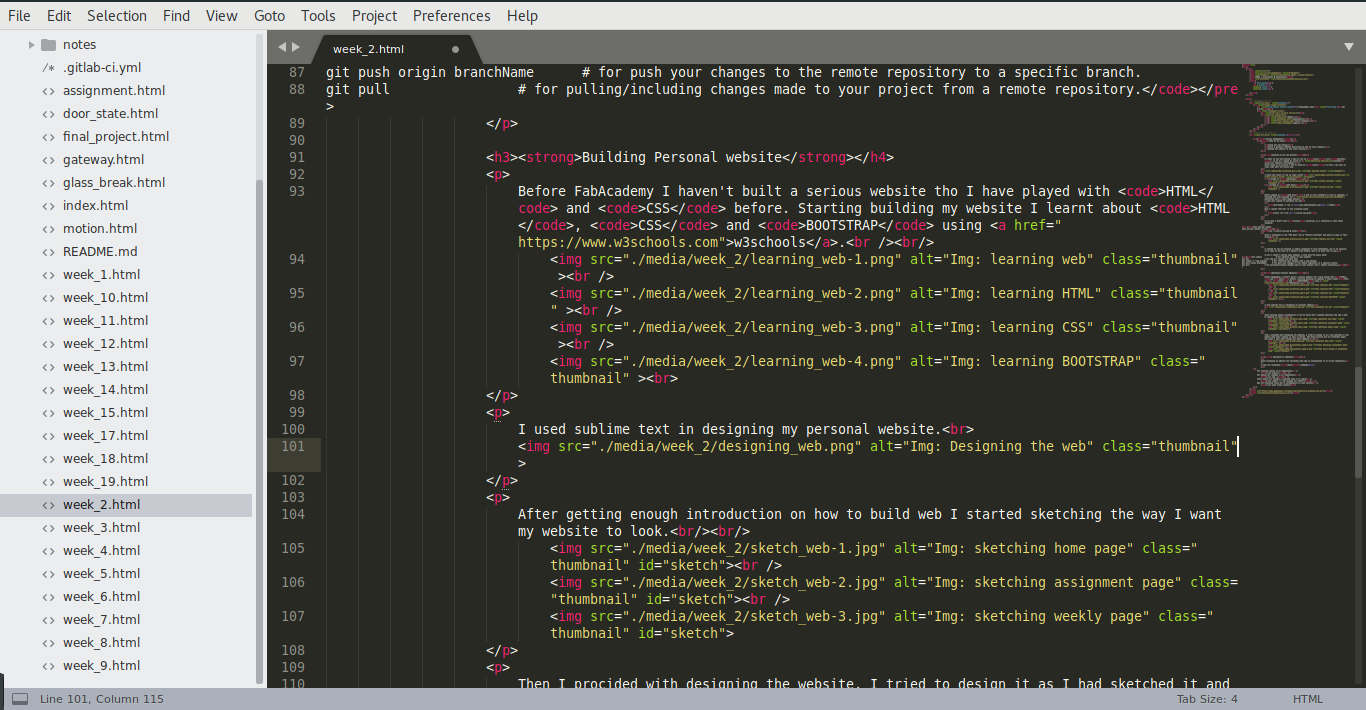Click the markup icon beside glass_break.html

point(49,182)
